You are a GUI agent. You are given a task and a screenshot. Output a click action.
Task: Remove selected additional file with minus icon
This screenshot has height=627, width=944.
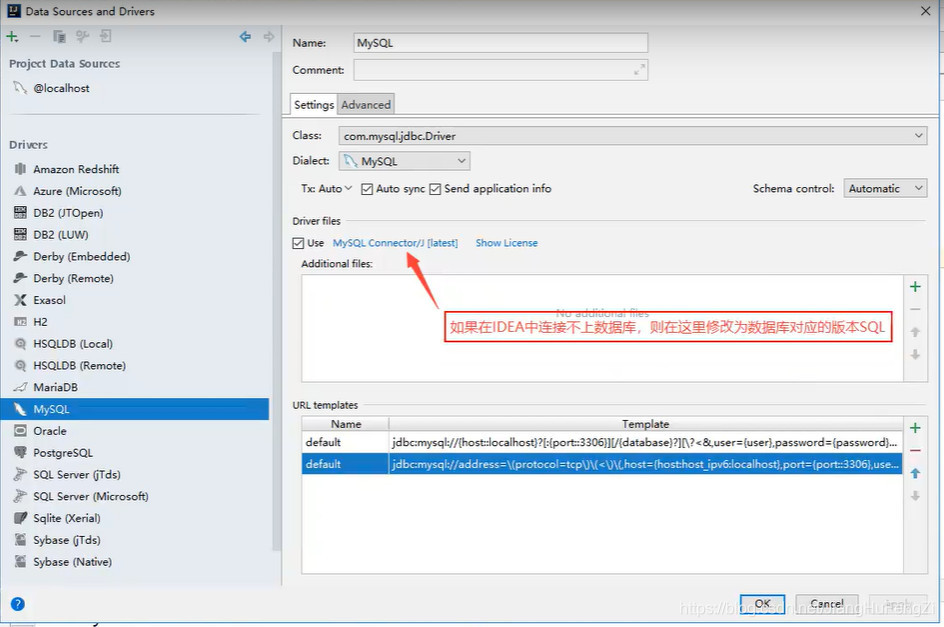pyautogui.click(x=915, y=309)
